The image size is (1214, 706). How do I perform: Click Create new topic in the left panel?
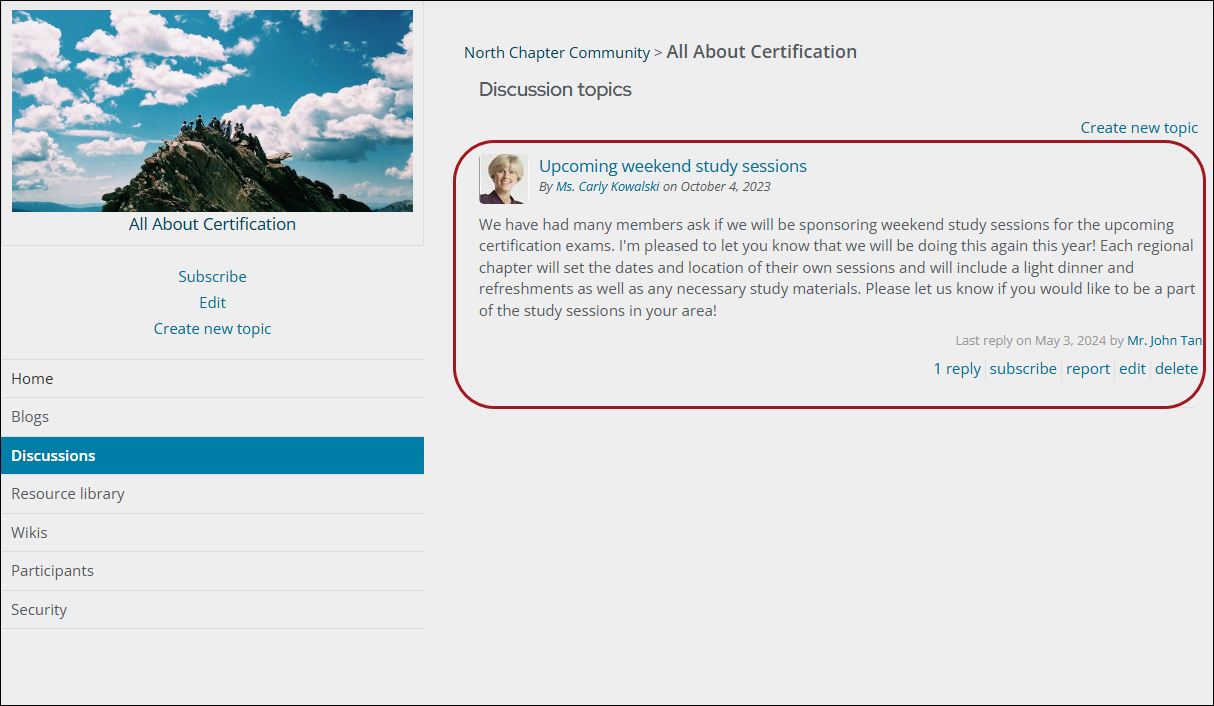(x=212, y=328)
